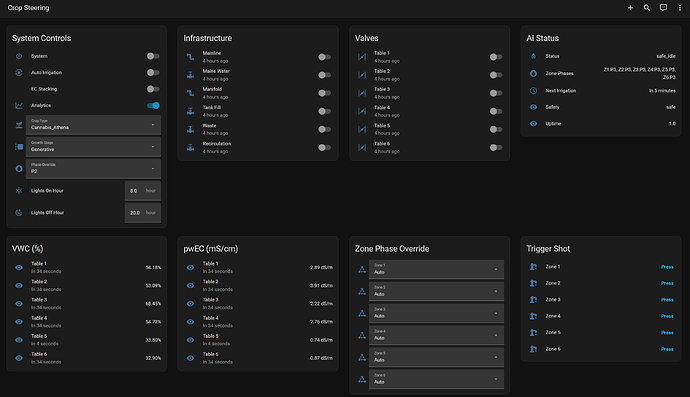
Task: Turn on the Manifold switch
Action: (324, 93)
